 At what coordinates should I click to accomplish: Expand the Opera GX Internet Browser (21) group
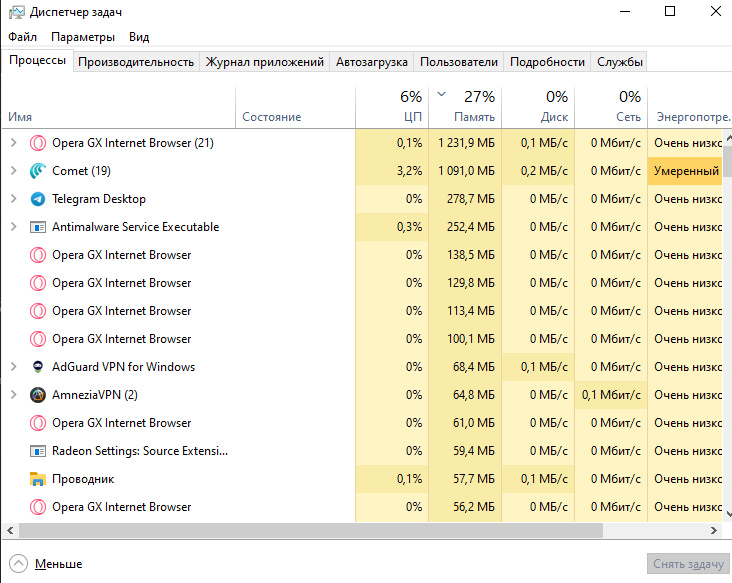point(13,143)
